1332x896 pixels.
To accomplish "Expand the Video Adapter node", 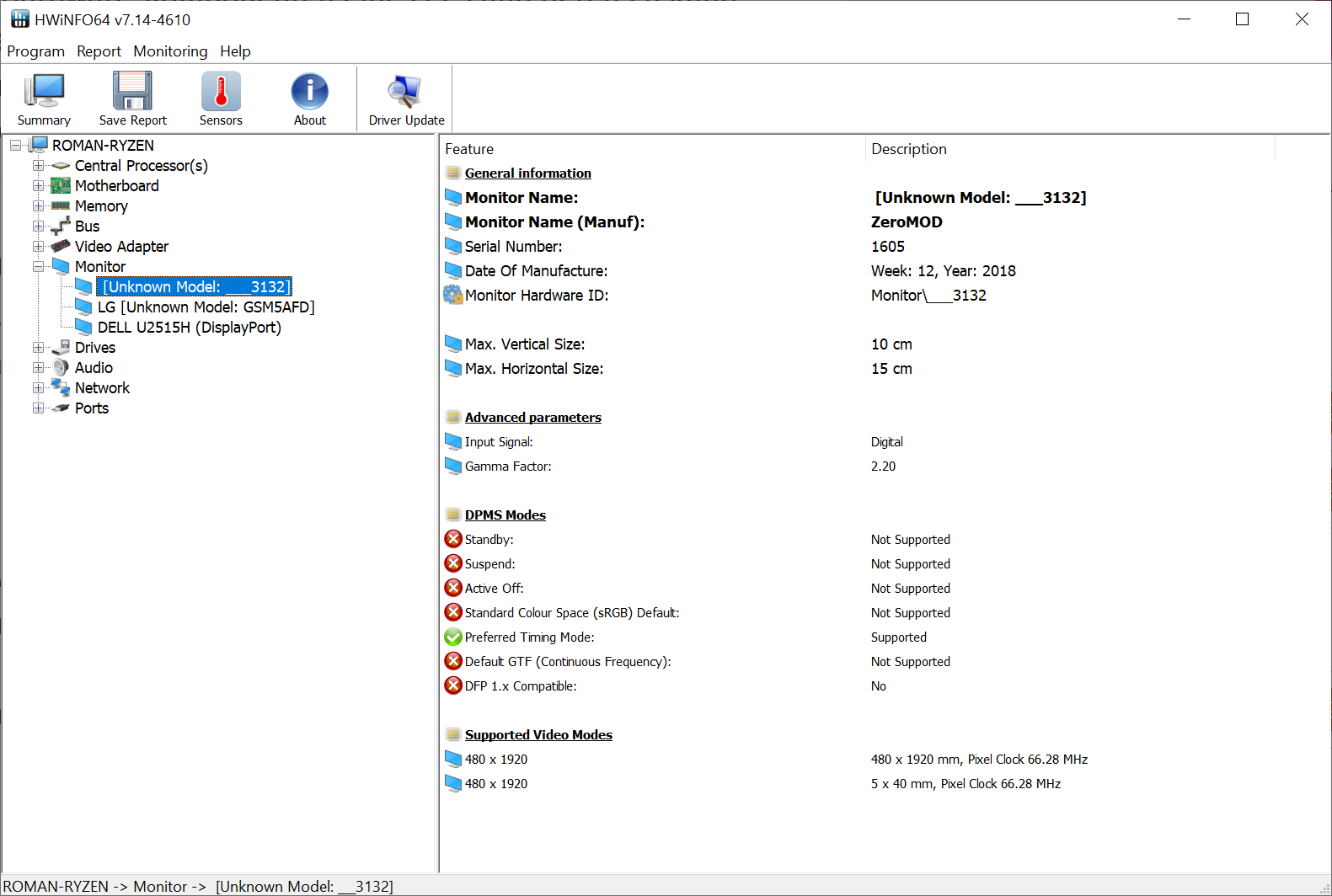I will [x=38, y=247].
